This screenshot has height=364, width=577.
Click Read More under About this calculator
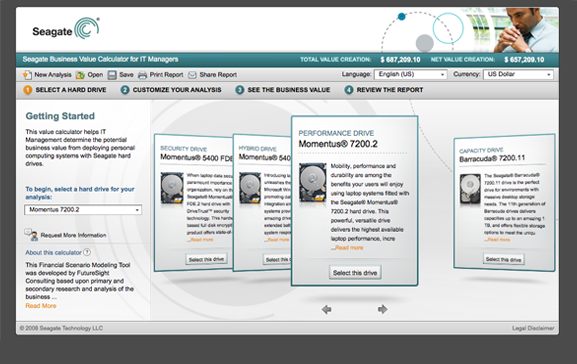point(41,306)
